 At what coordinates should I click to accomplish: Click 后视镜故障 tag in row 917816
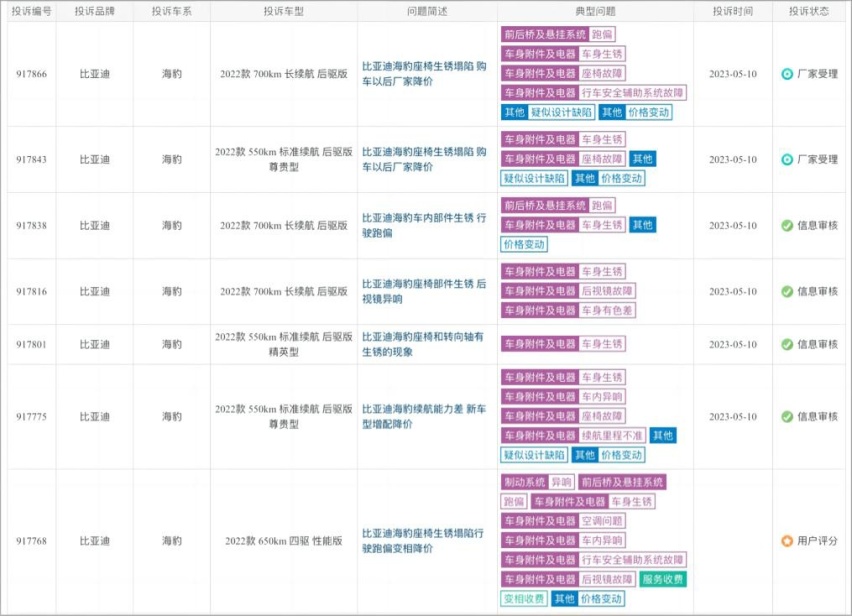[607, 291]
